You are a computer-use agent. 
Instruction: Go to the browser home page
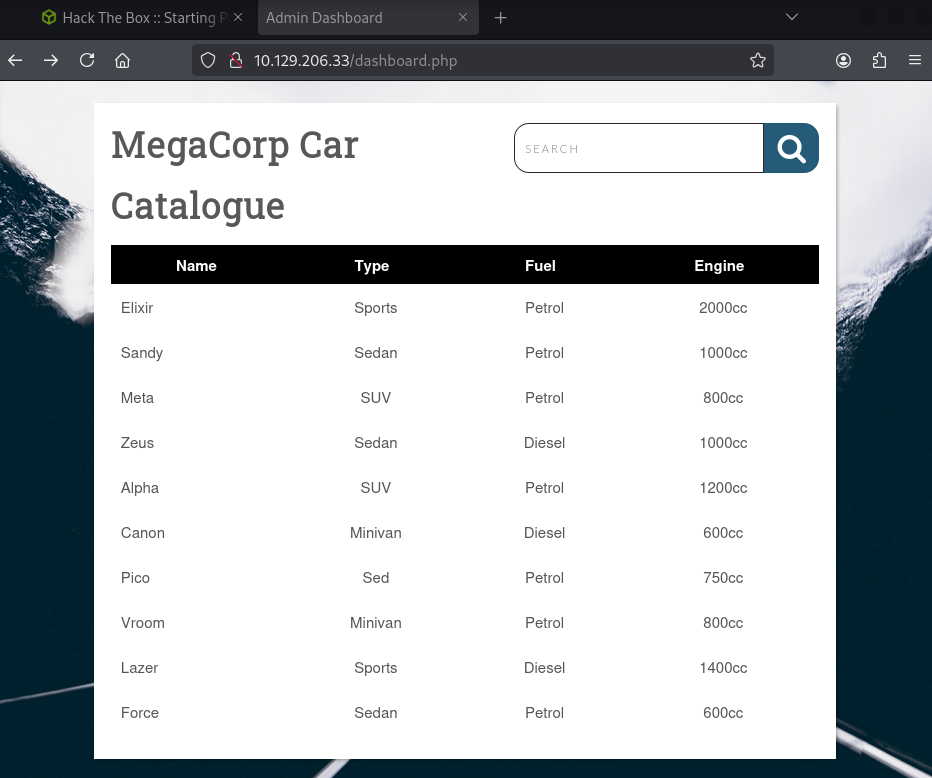click(x=122, y=60)
